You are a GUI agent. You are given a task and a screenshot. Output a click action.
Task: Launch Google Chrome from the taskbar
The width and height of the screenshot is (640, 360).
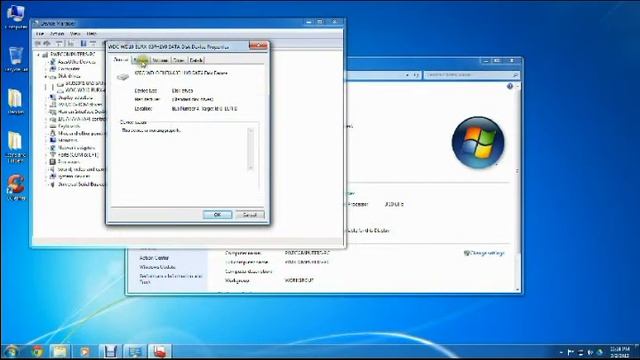(37, 351)
